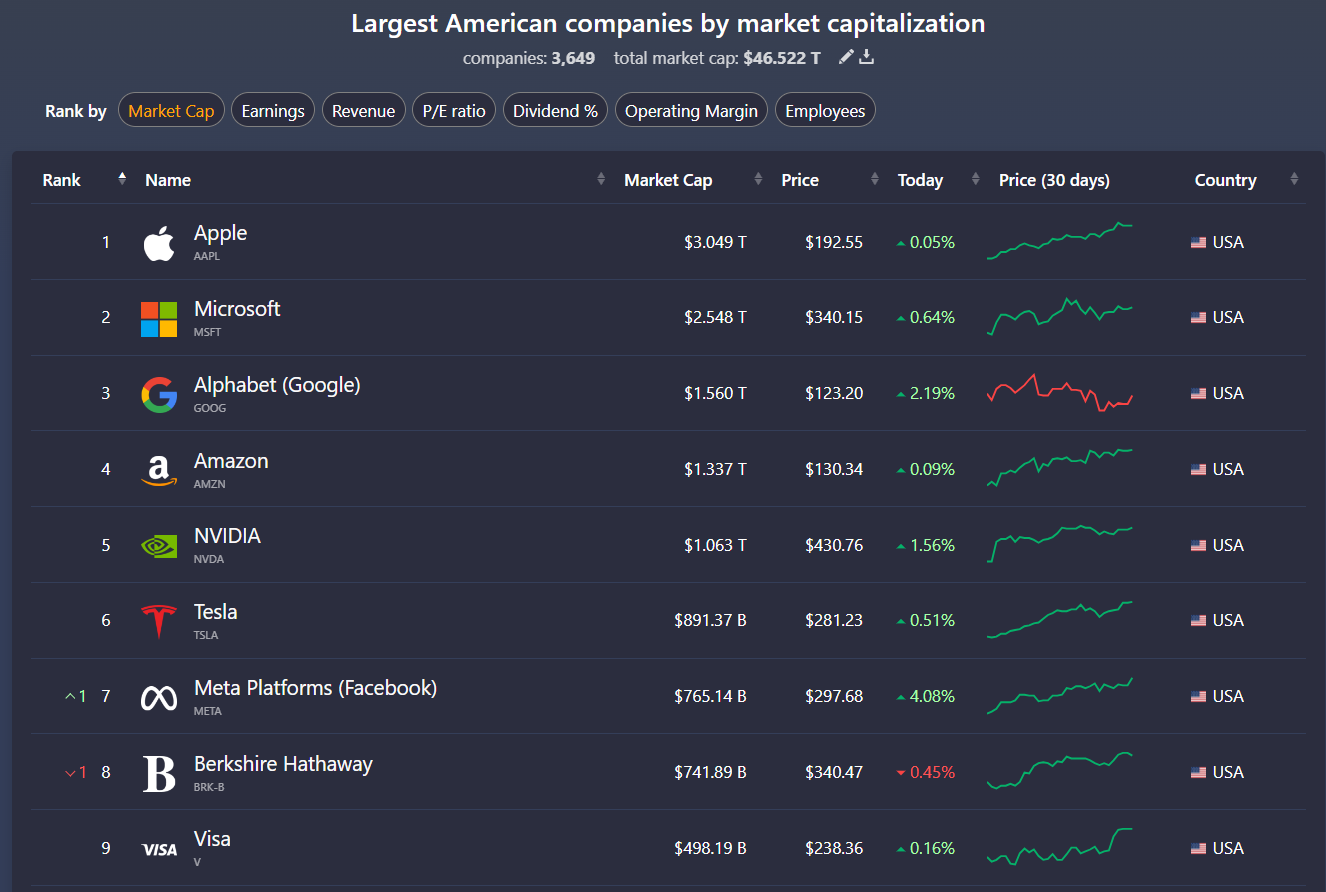The width and height of the screenshot is (1326, 892).
Task: Click the Visa logo icon
Action: [x=159, y=849]
